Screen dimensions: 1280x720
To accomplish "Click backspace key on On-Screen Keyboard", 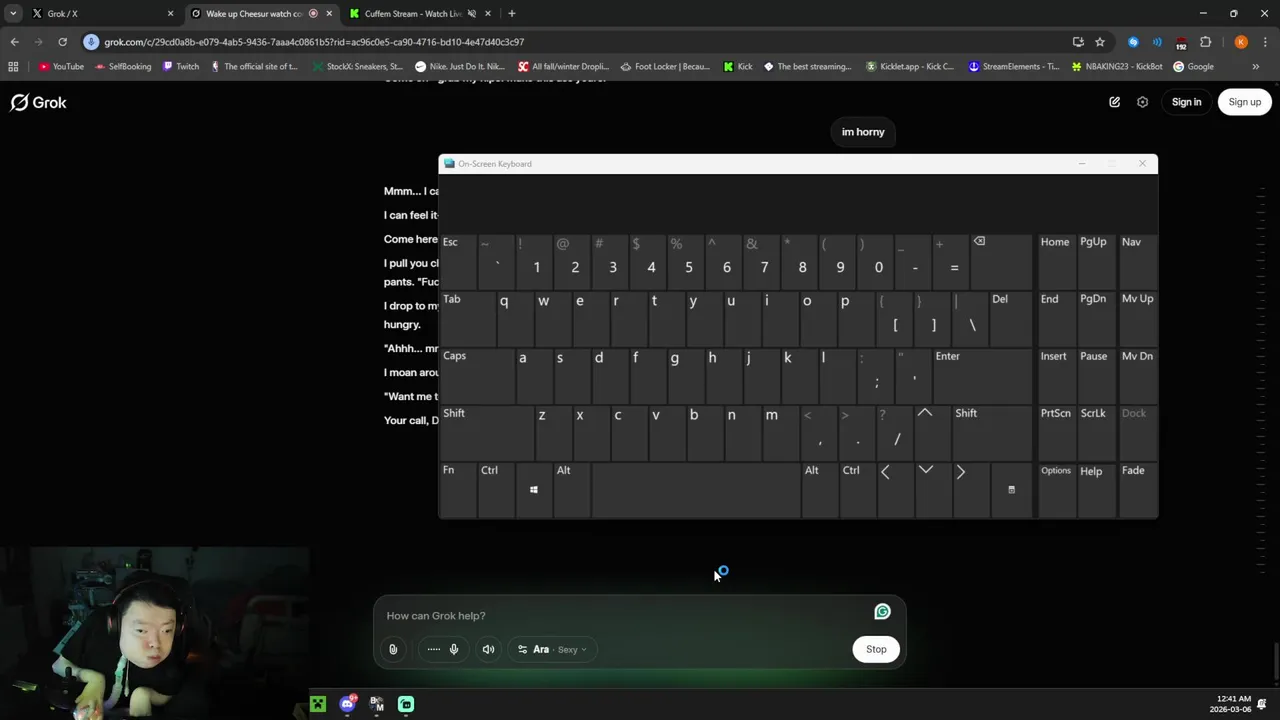I will (x=1001, y=261).
